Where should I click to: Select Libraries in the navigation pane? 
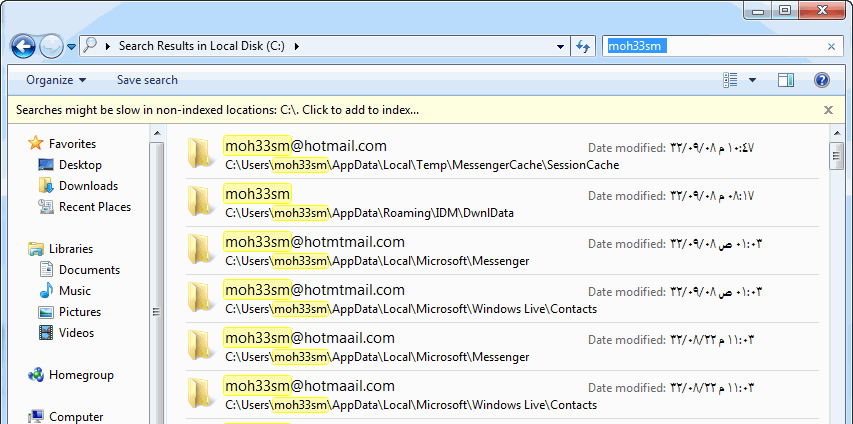coord(71,249)
